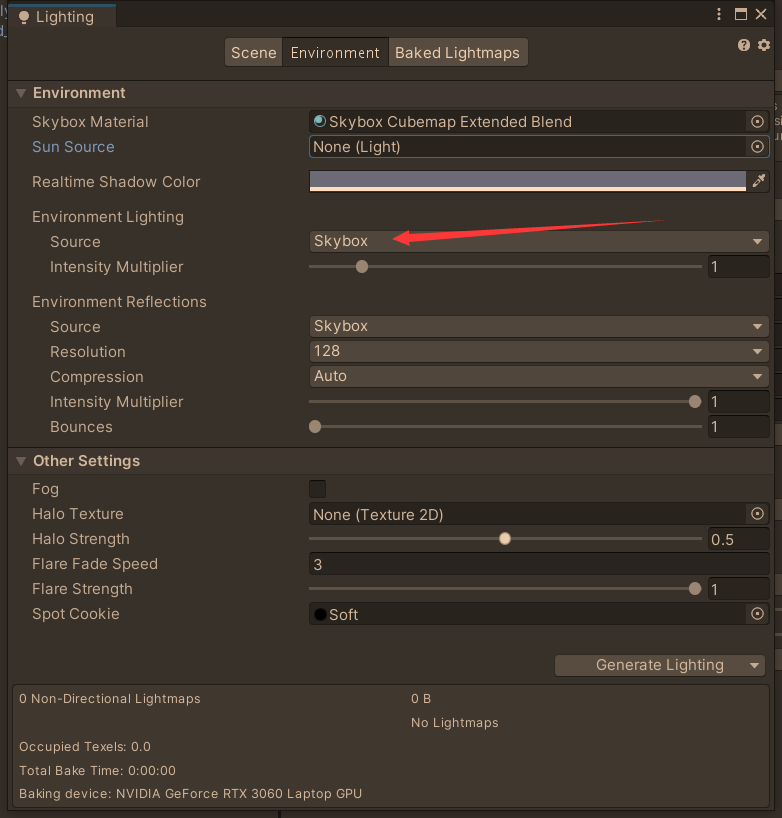782x818 pixels.
Task: Open the Skybox Material object picker
Action: [757, 121]
